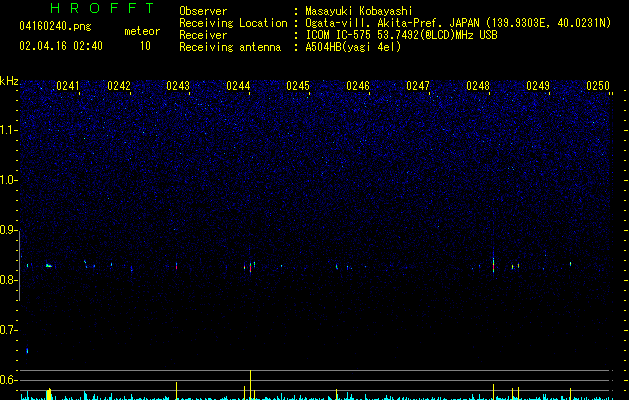Click the Receiving antenna label
The width and height of the screenshot is (629, 400).
click(230, 47)
